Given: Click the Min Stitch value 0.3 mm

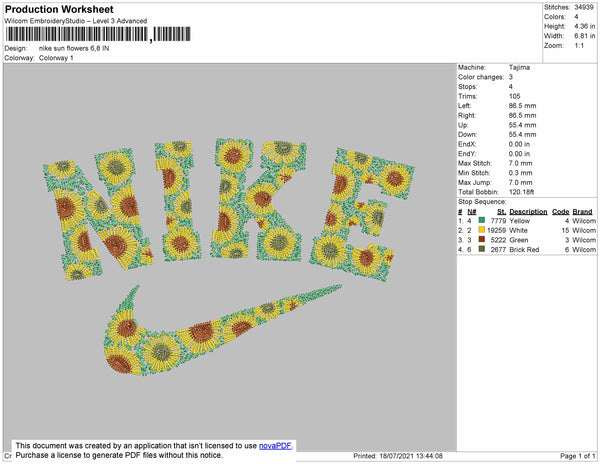Looking at the screenshot, I should coord(520,173).
